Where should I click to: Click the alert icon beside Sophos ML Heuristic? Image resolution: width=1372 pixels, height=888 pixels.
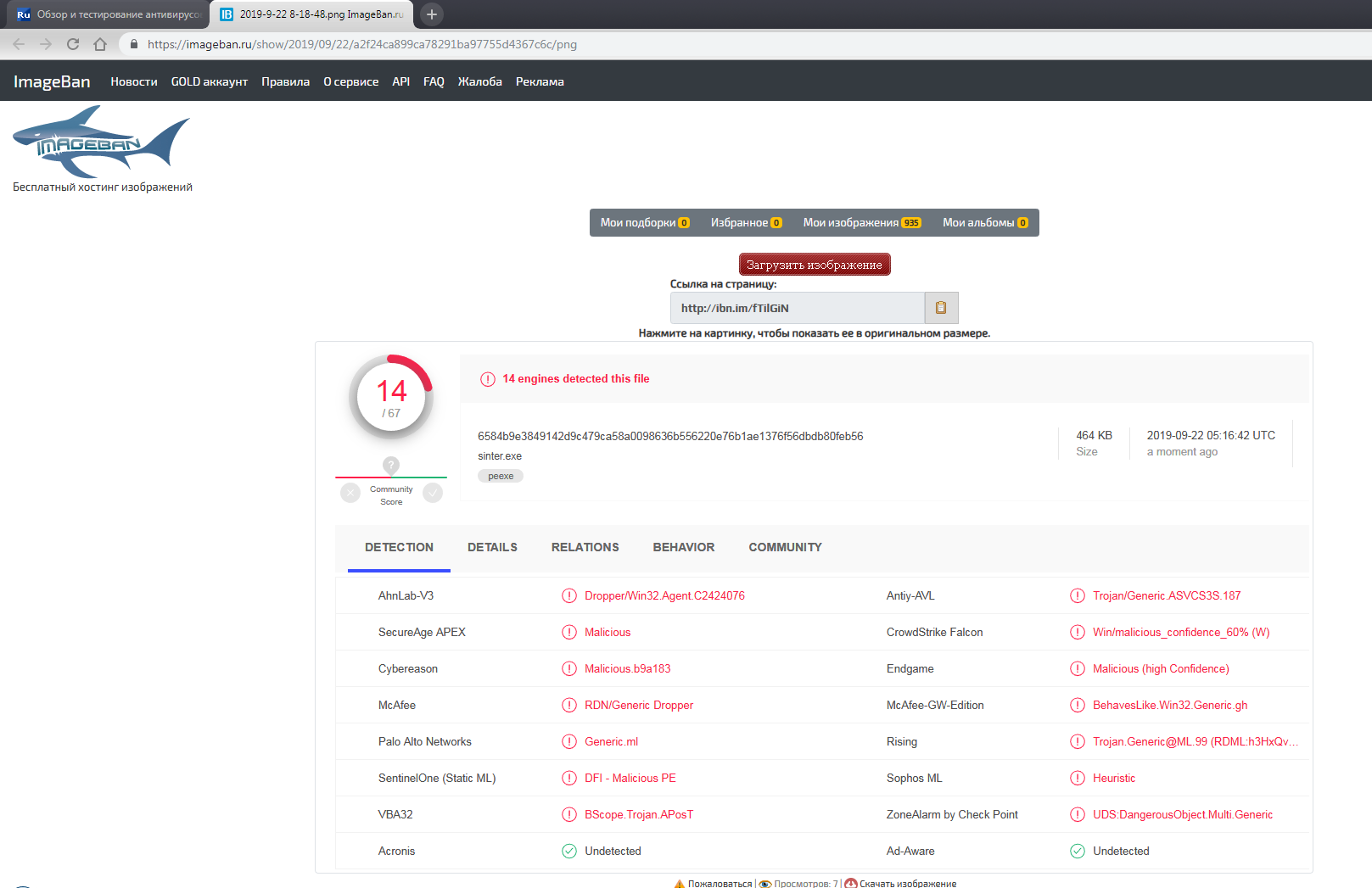pos(1078,778)
